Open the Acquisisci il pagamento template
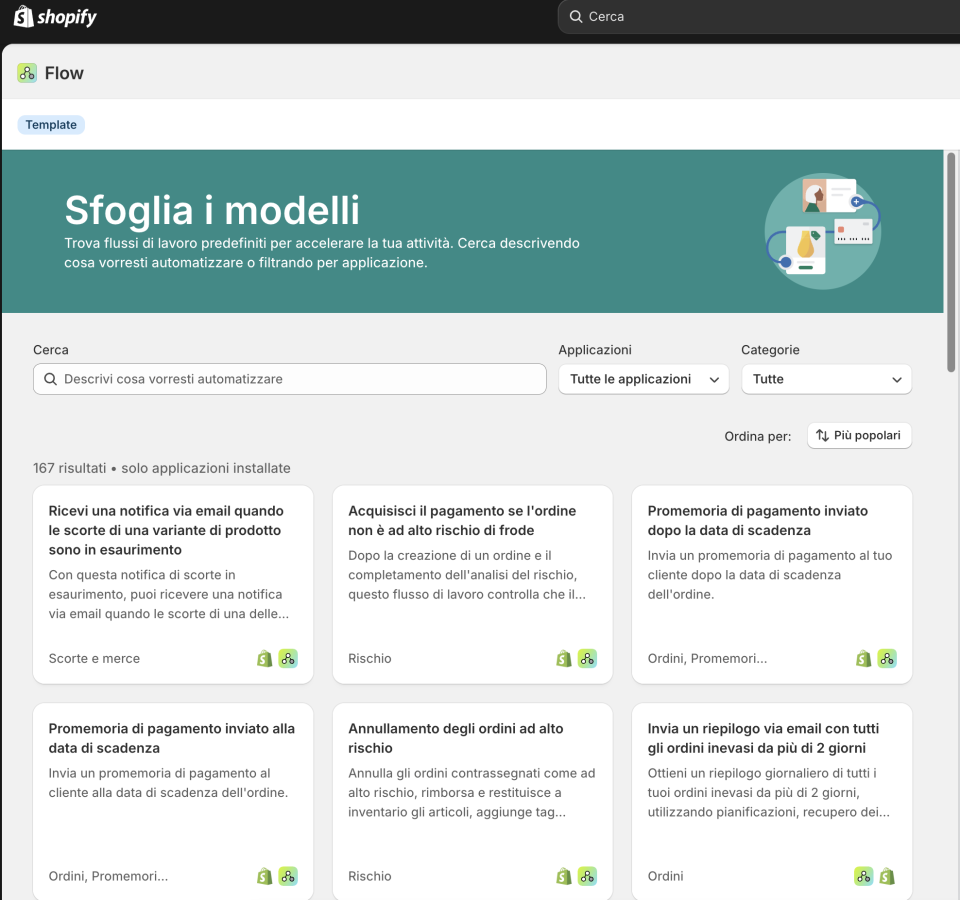The image size is (960, 900). [472, 585]
